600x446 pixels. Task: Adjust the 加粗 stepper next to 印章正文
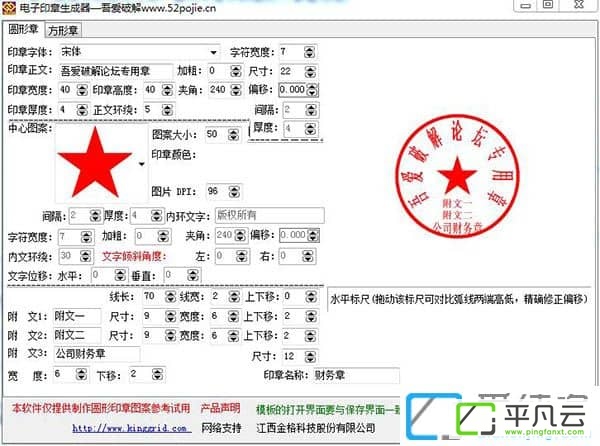[236, 71]
